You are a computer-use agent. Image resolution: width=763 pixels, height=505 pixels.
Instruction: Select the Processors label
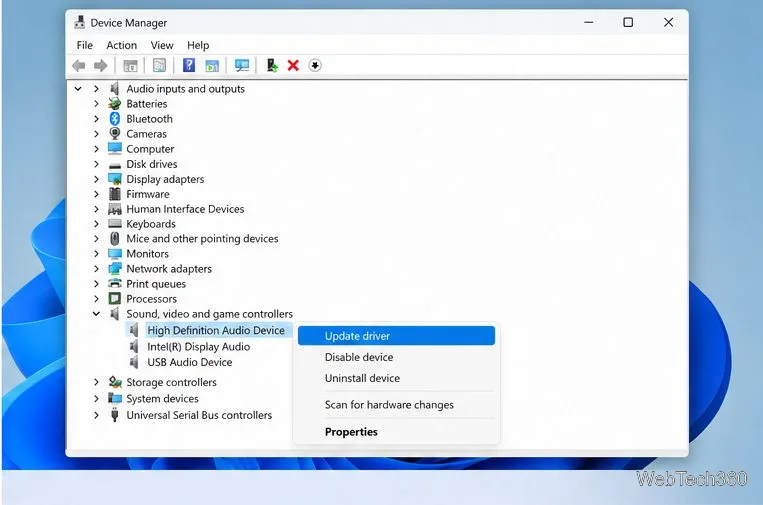(151, 299)
